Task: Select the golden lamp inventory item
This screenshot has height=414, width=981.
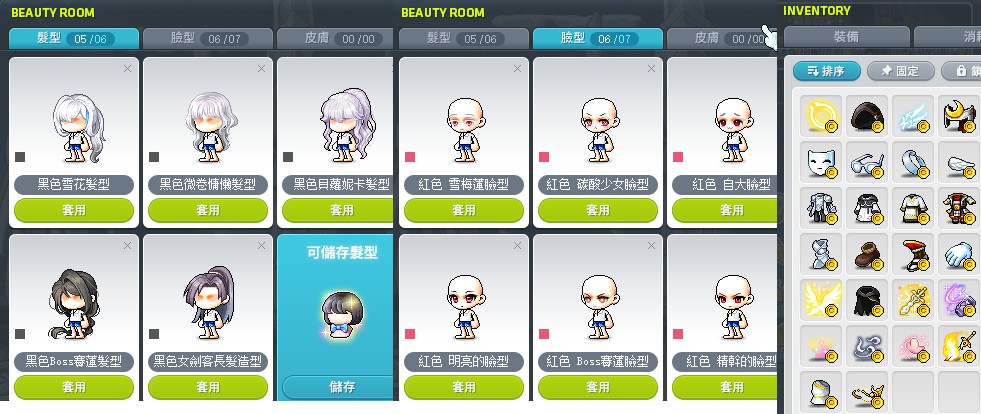Action: pyautogui.click(x=867, y=391)
